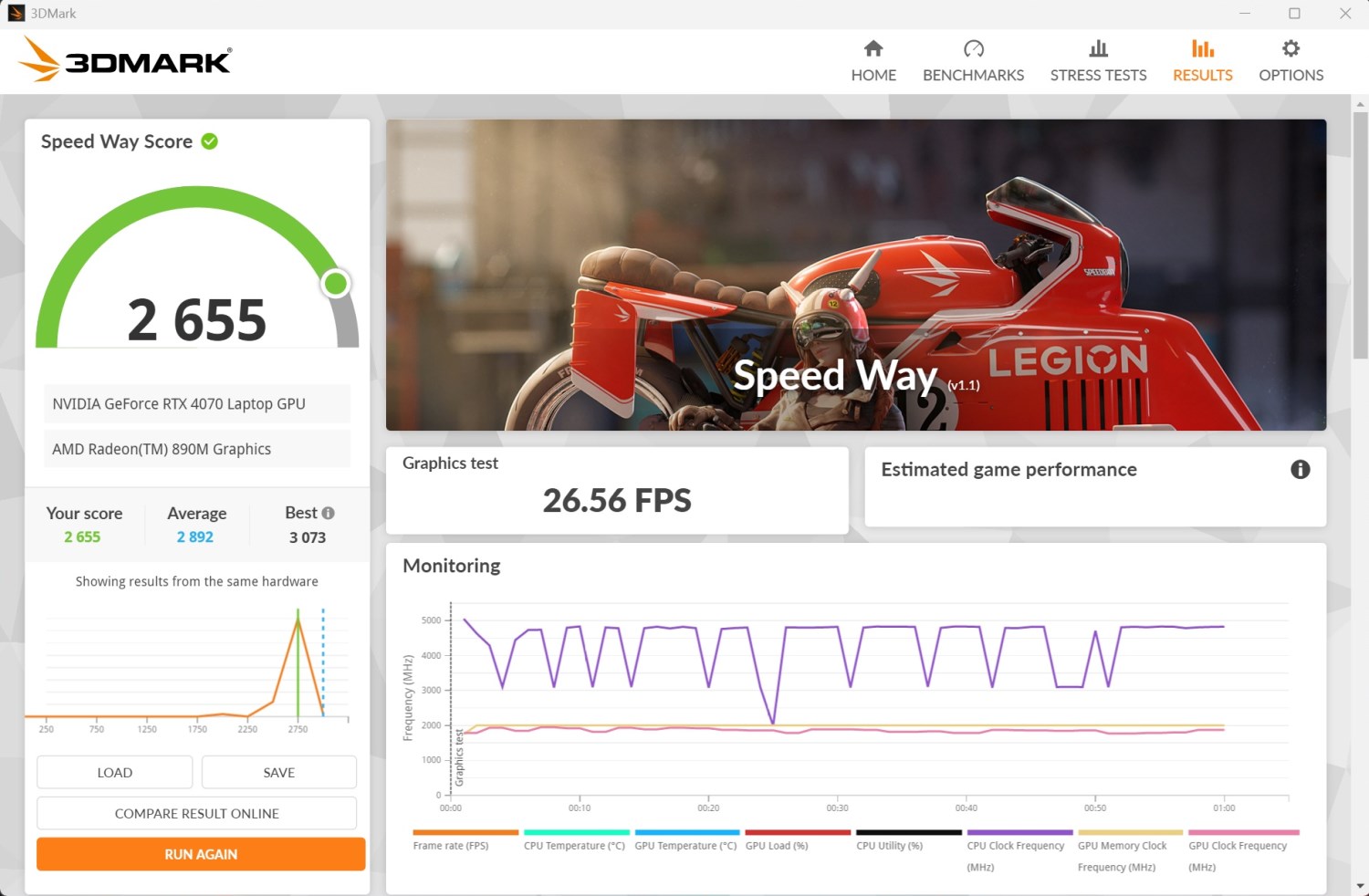Click the Speed Way motorcycle banner image
The image size is (1369, 896).
click(x=856, y=275)
